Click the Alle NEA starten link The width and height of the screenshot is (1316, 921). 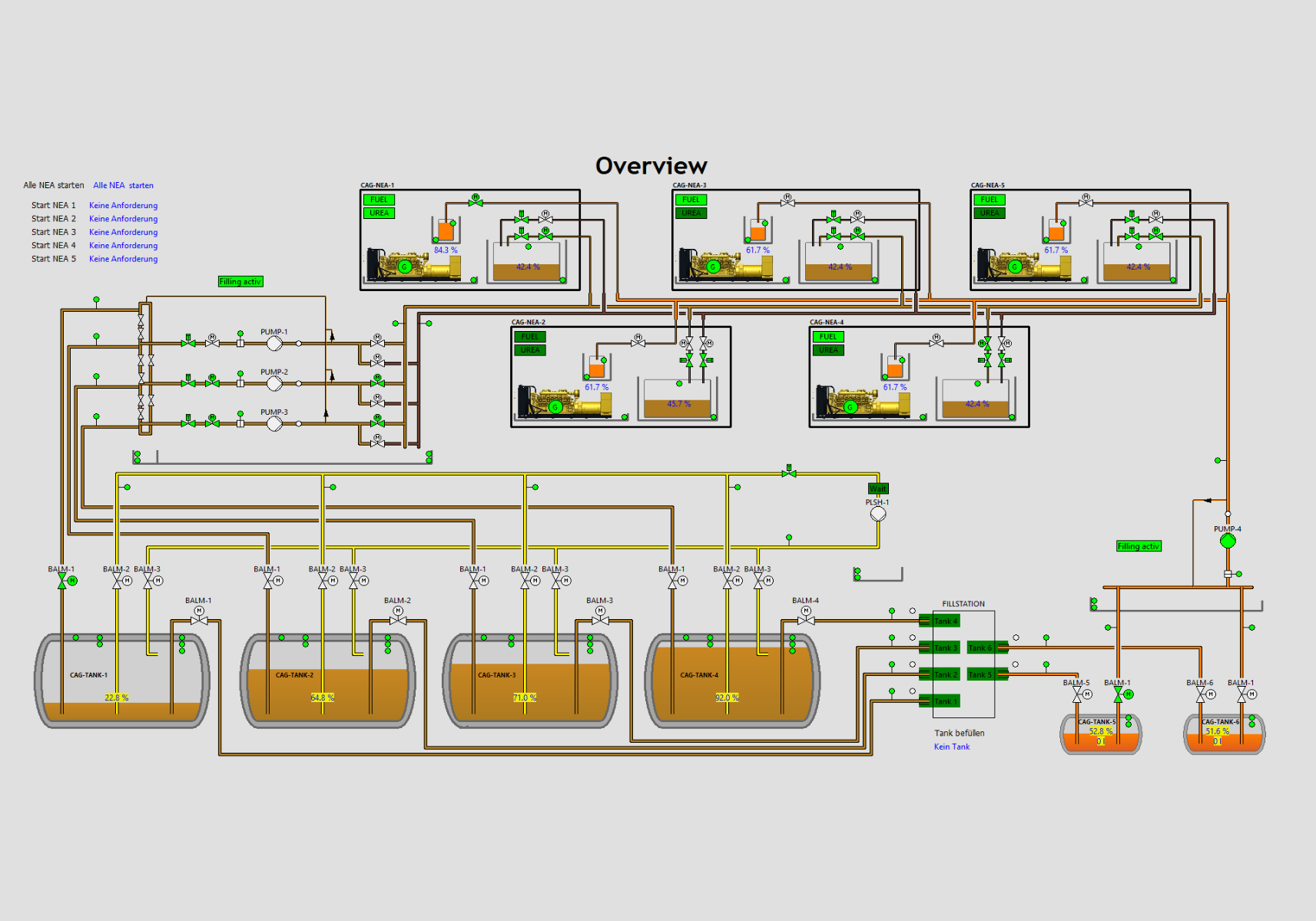(123, 185)
